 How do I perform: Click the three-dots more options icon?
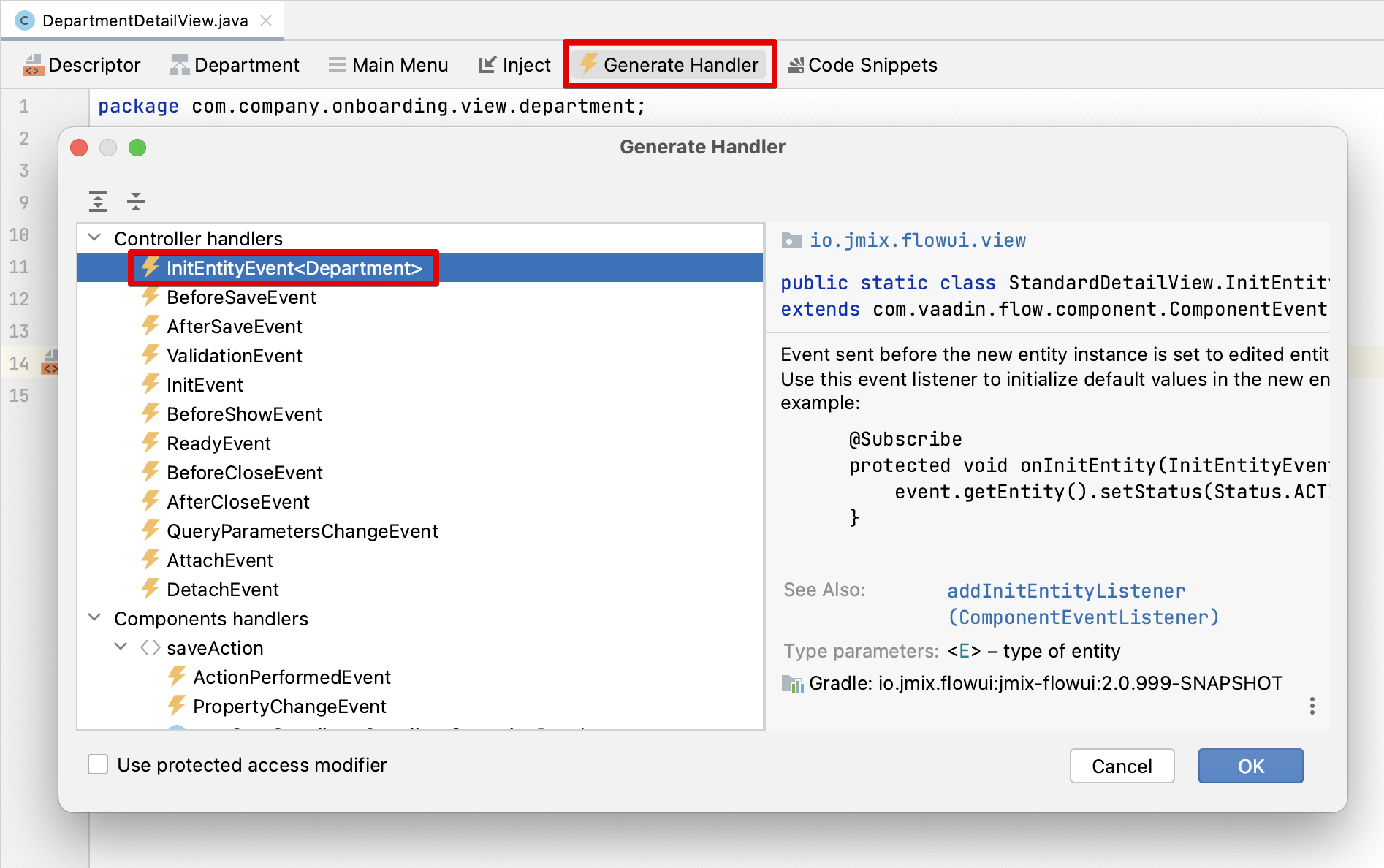(x=1312, y=706)
